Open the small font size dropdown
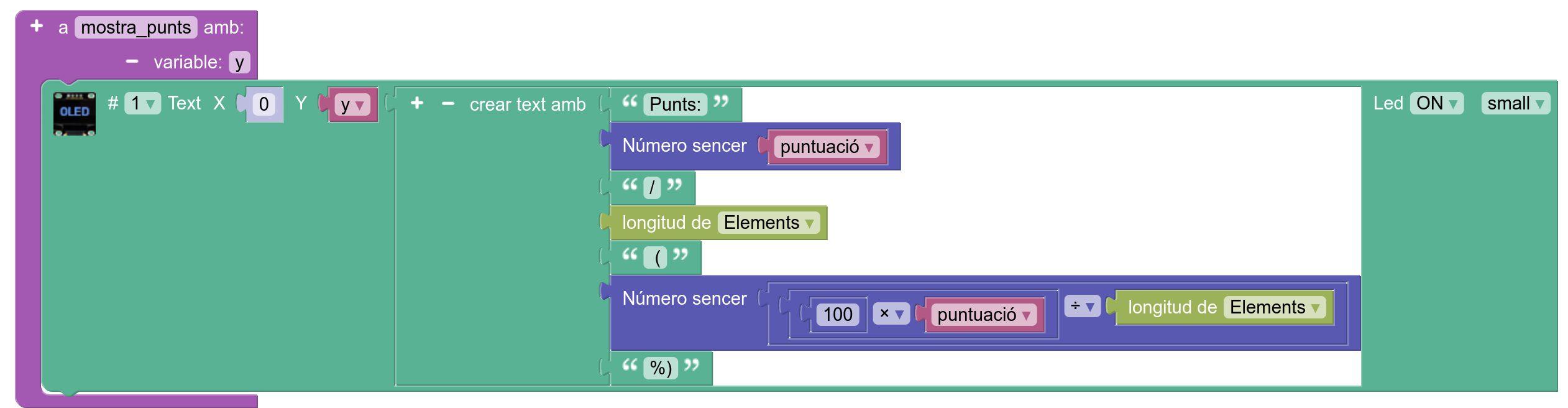Image resolution: width=1568 pixels, height=408 pixels. [1515, 103]
